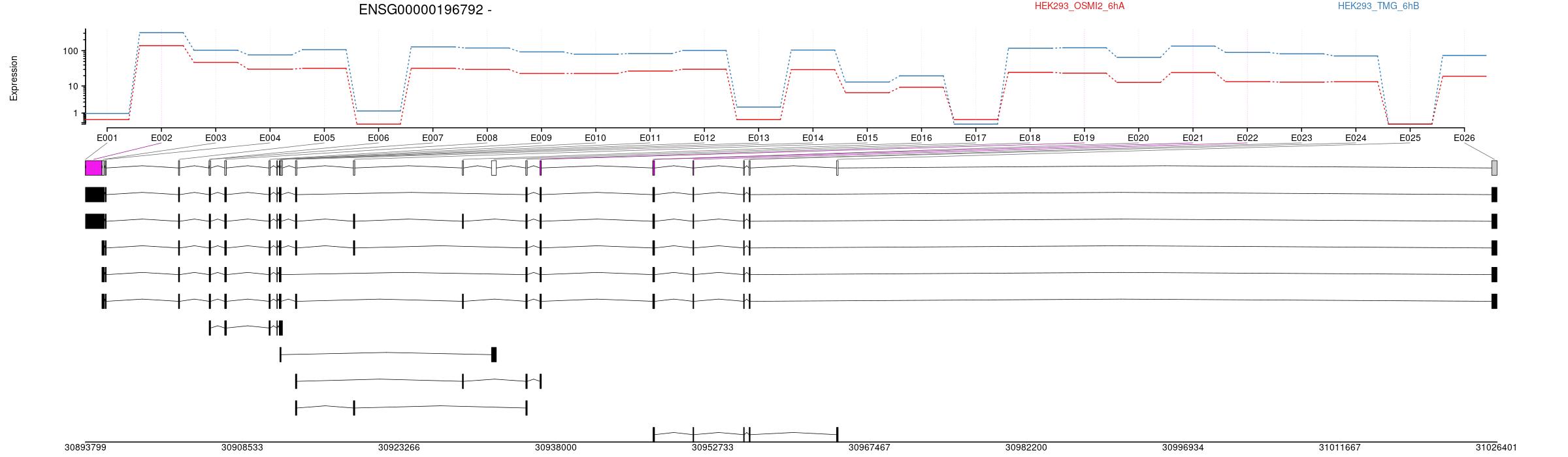The image size is (1568, 457).
Task: Click genomic coordinate 30996934
Action: pos(1183,447)
